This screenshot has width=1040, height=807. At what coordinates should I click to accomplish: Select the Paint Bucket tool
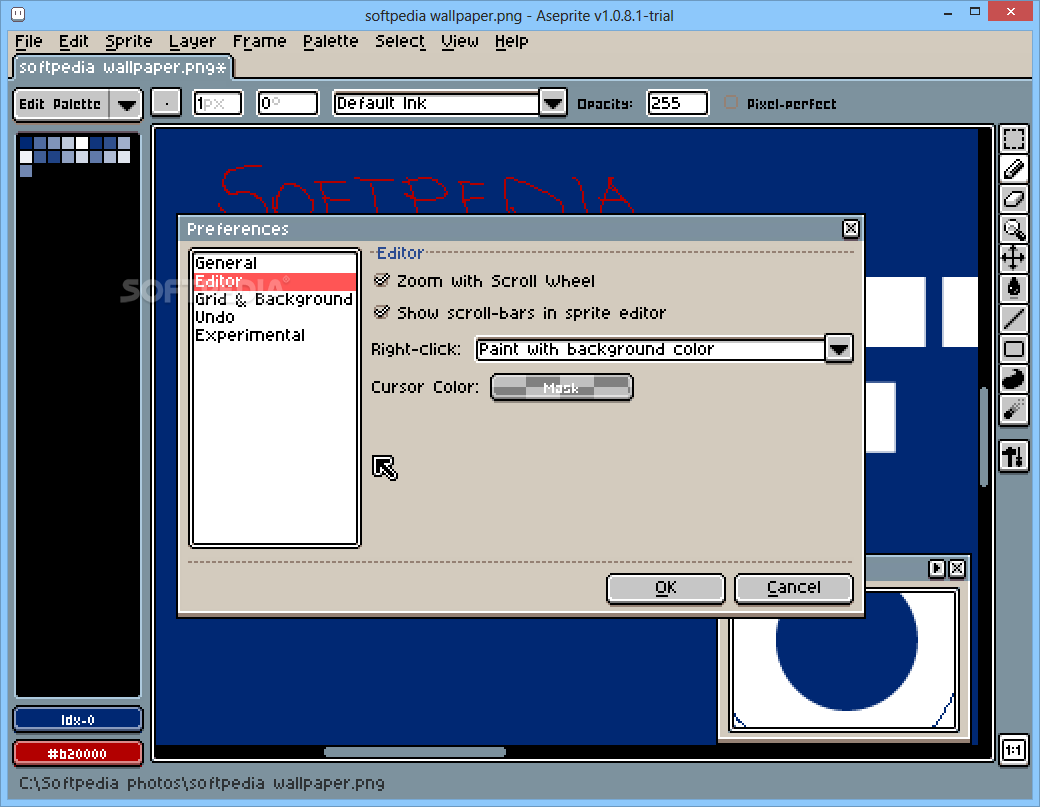click(1013, 288)
